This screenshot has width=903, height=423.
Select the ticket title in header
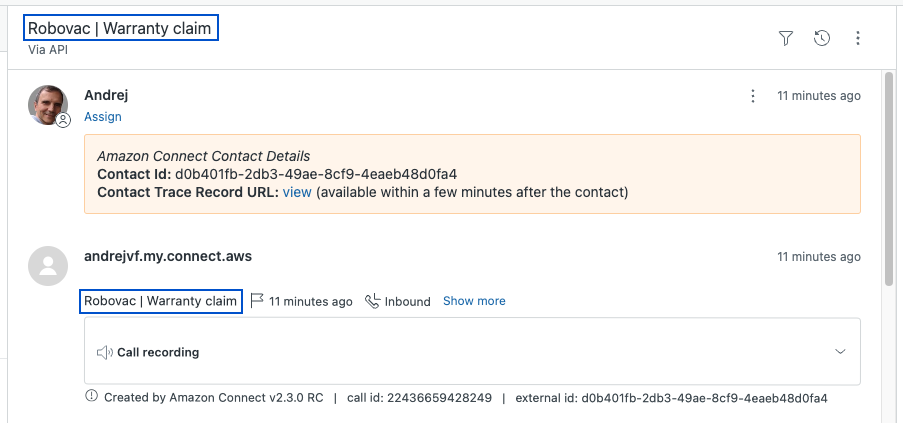(x=120, y=29)
